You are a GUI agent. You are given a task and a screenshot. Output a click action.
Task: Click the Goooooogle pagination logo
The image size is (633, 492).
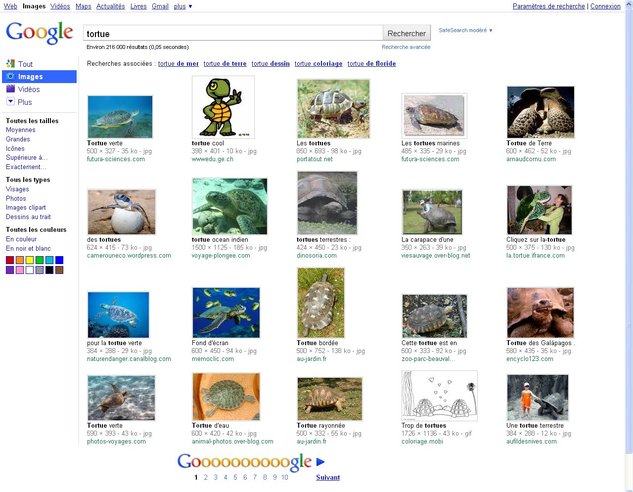click(244, 462)
